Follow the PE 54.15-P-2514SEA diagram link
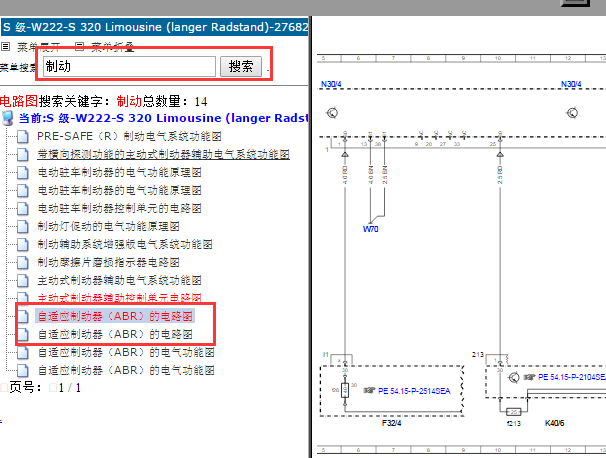The width and height of the screenshot is (606, 458). click(414, 391)
